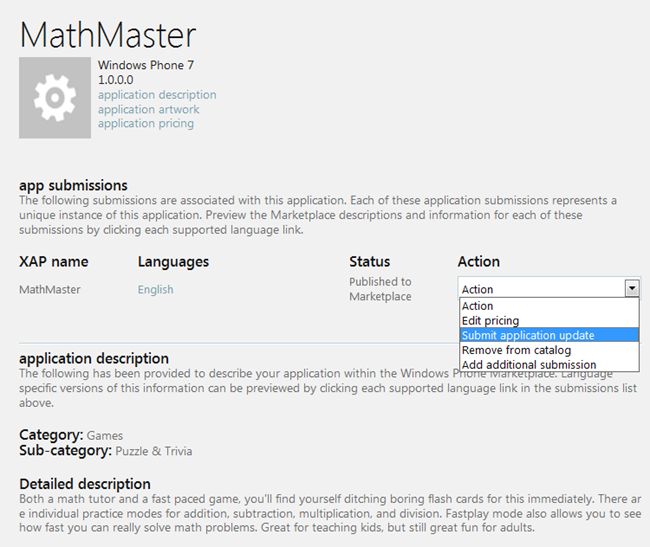The height and width of the screenshot is (547, 650).
Task: Click the Detailed description heading
Action: [85, 484]
